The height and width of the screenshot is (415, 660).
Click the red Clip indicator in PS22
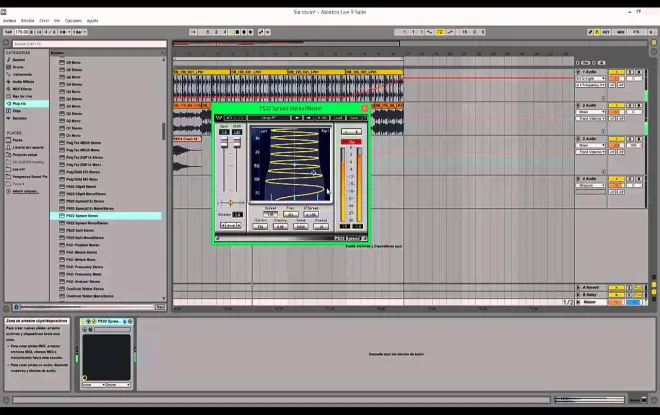[351, 141]
